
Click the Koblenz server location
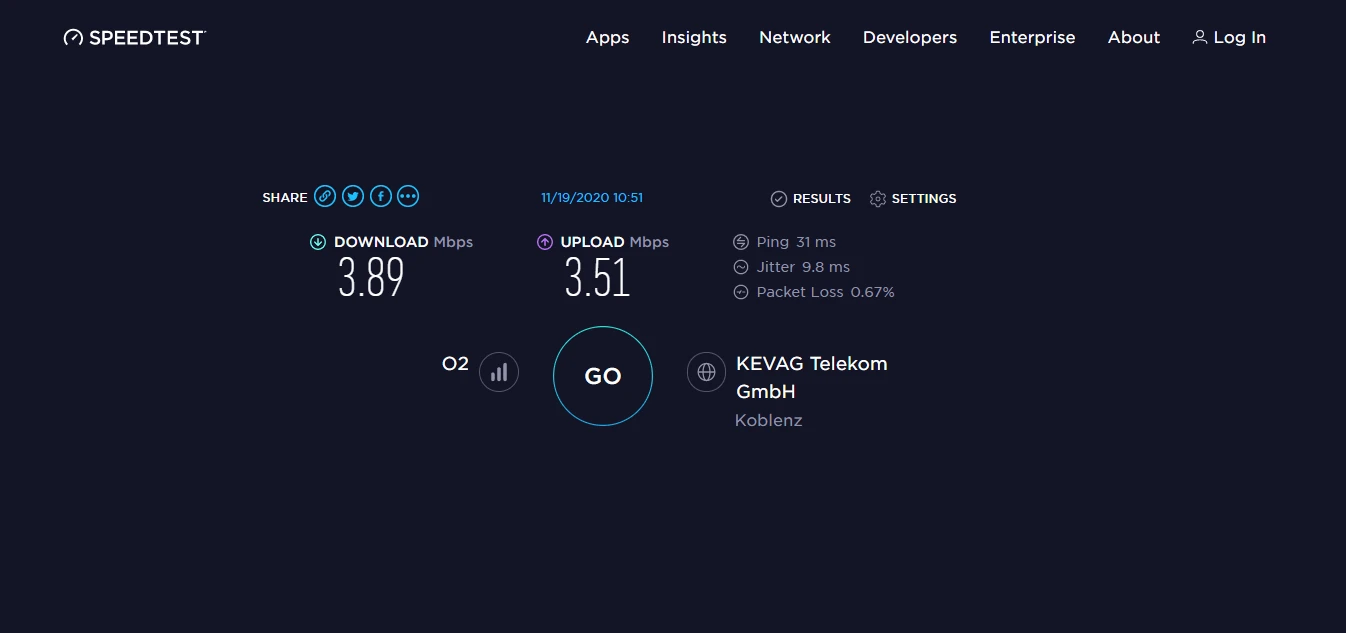[x=769, y=421]
